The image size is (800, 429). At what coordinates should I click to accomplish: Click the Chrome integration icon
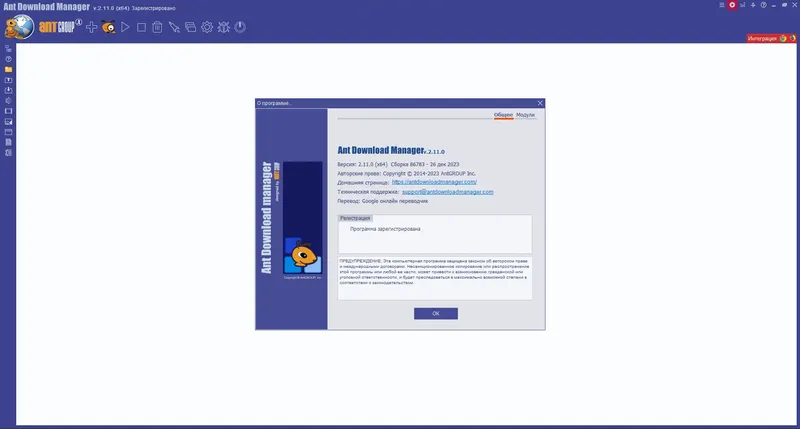click(x=783, y=38)
